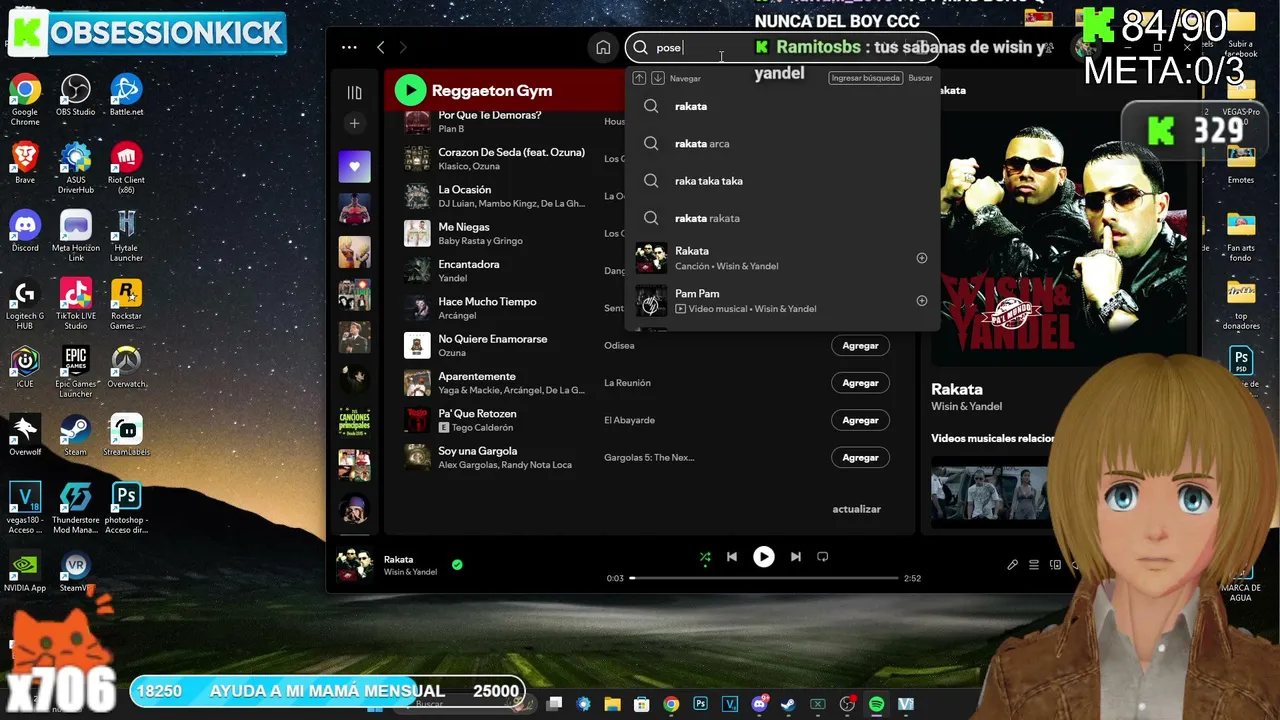Select the track "La Ocasión"
This screenshot has height=720, width=1280.
click(465, 190)
